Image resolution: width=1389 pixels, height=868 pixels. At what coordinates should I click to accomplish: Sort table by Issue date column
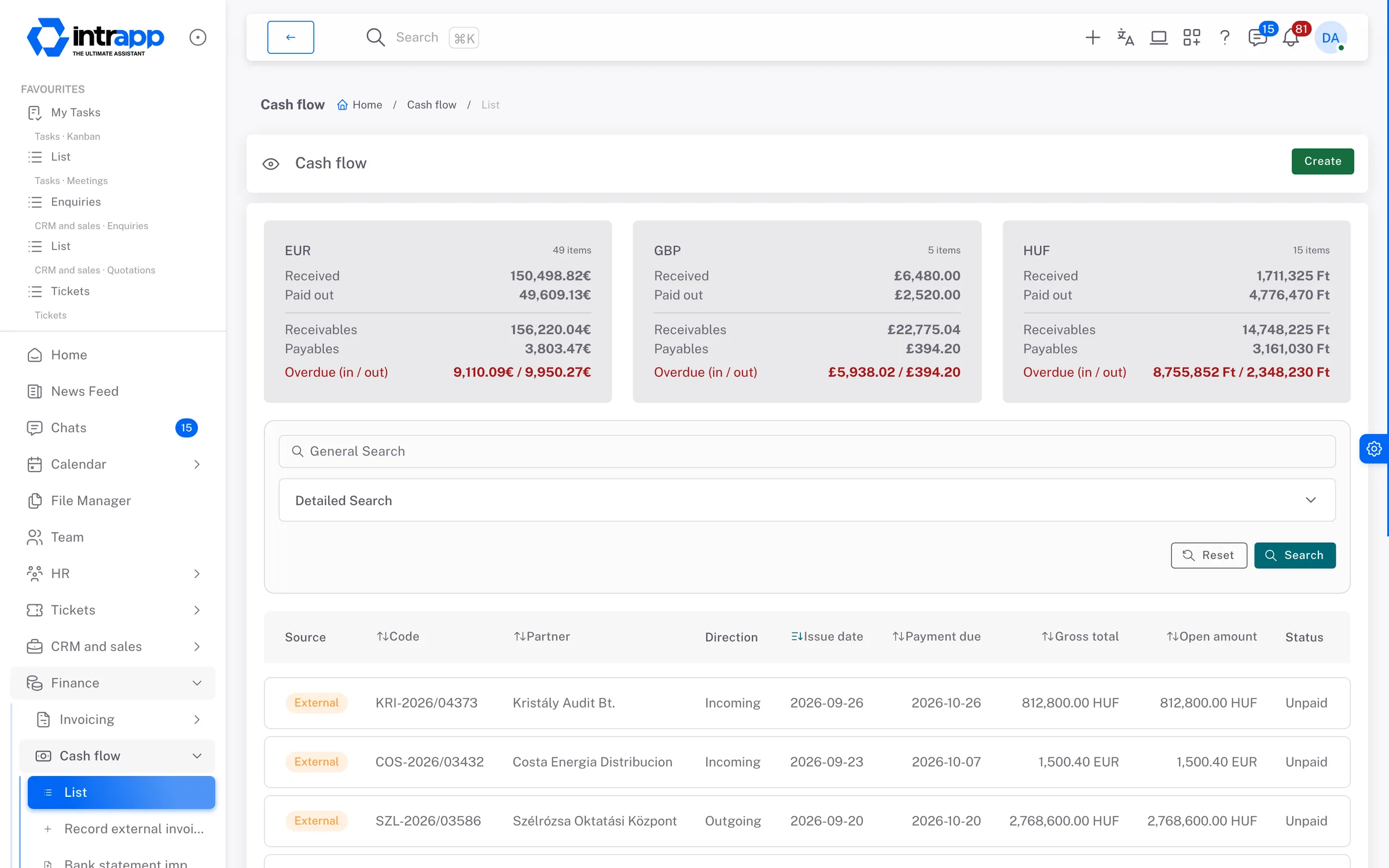click(x=826, y=637)
